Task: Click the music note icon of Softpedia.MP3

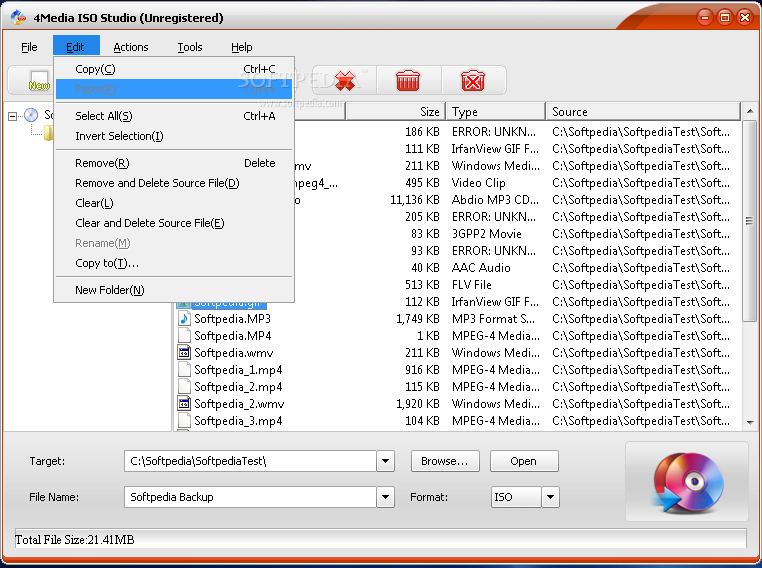Action: 184,319
